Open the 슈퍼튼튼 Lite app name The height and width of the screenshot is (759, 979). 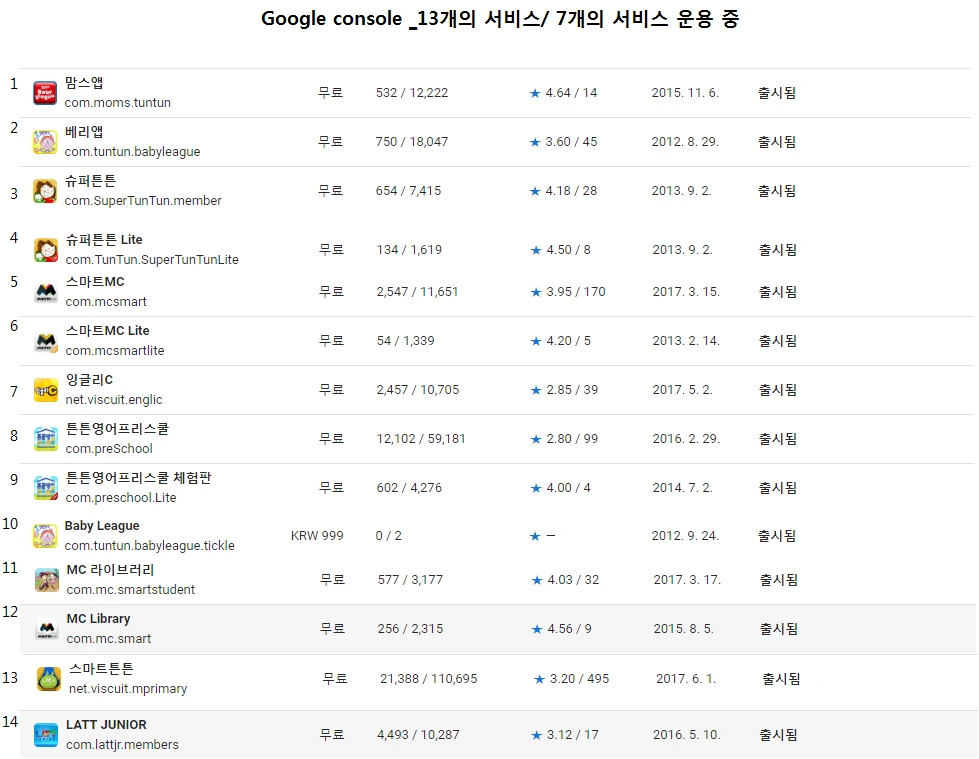[104, 240]
